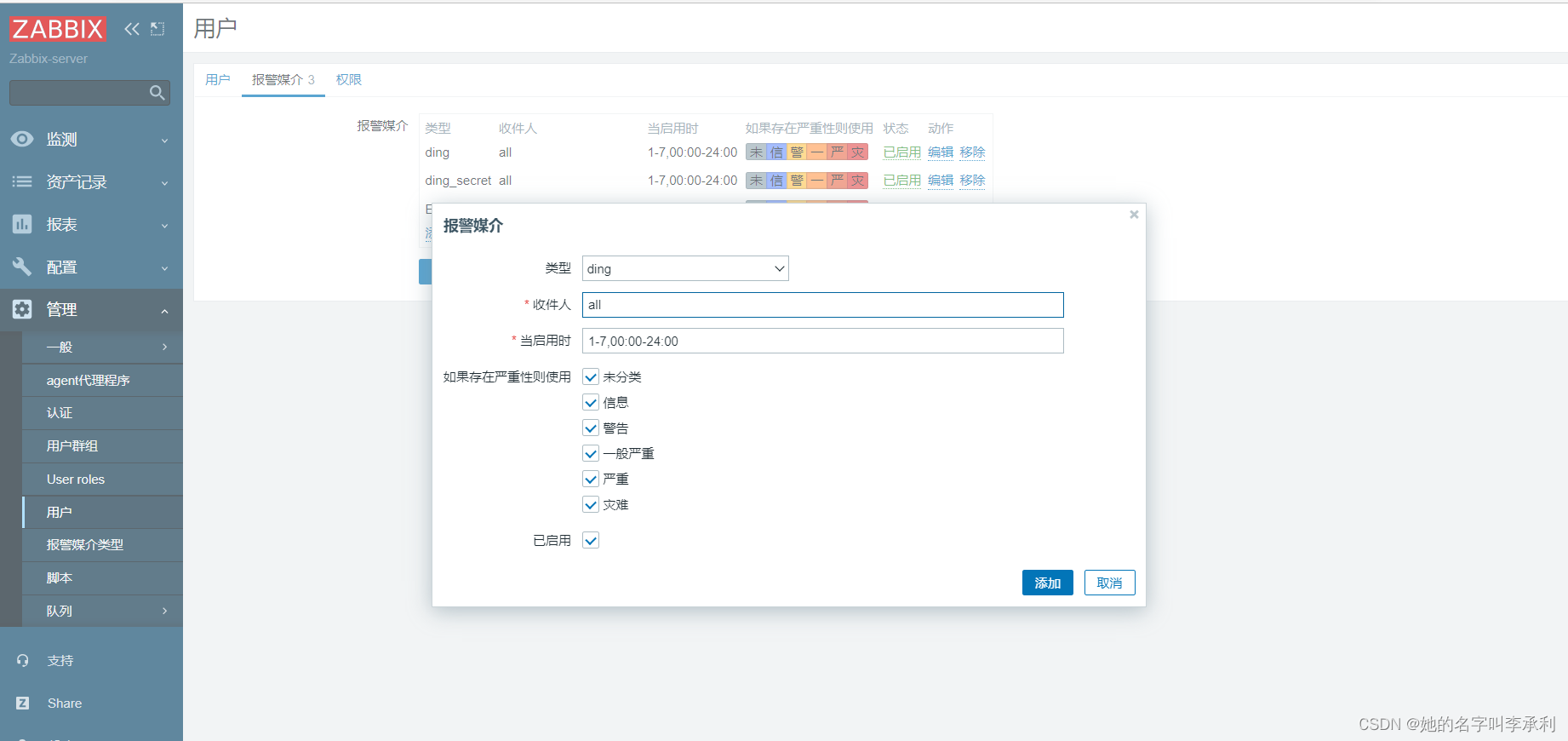
Task: Toggle the 信息 severity checkbox
Action: pos(591,402)
